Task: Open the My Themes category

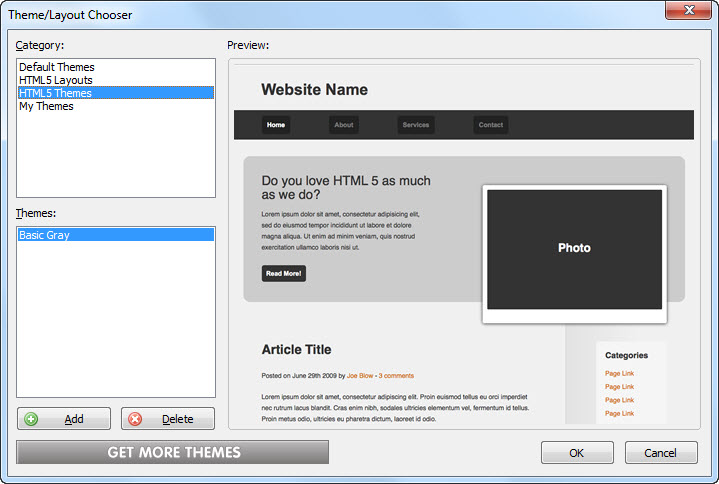Action: pos(46,106)
